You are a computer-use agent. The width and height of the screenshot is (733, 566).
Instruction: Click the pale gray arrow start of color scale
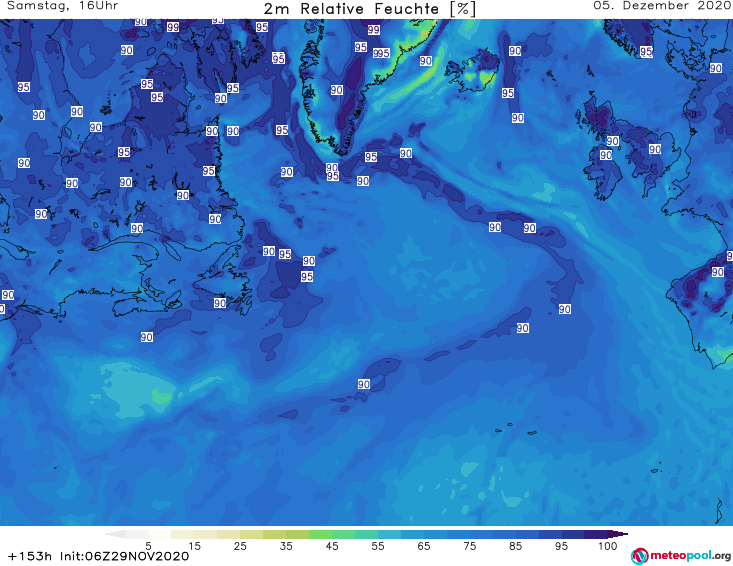pos(115,534)
